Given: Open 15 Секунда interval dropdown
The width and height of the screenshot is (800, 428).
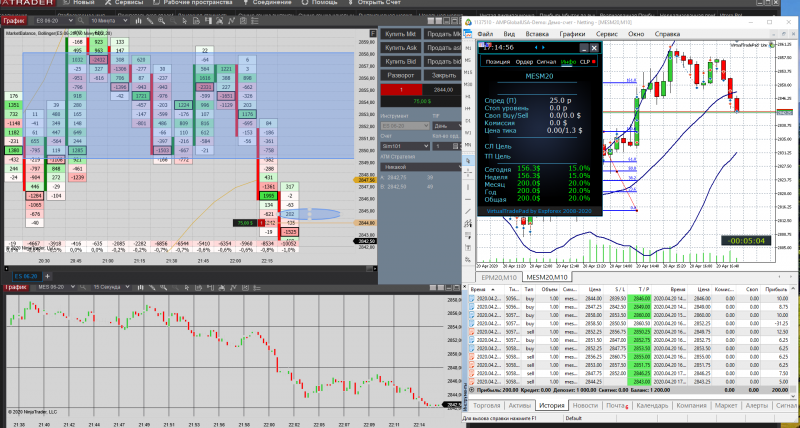Looking at the screenshot, I should click(109, 287).
